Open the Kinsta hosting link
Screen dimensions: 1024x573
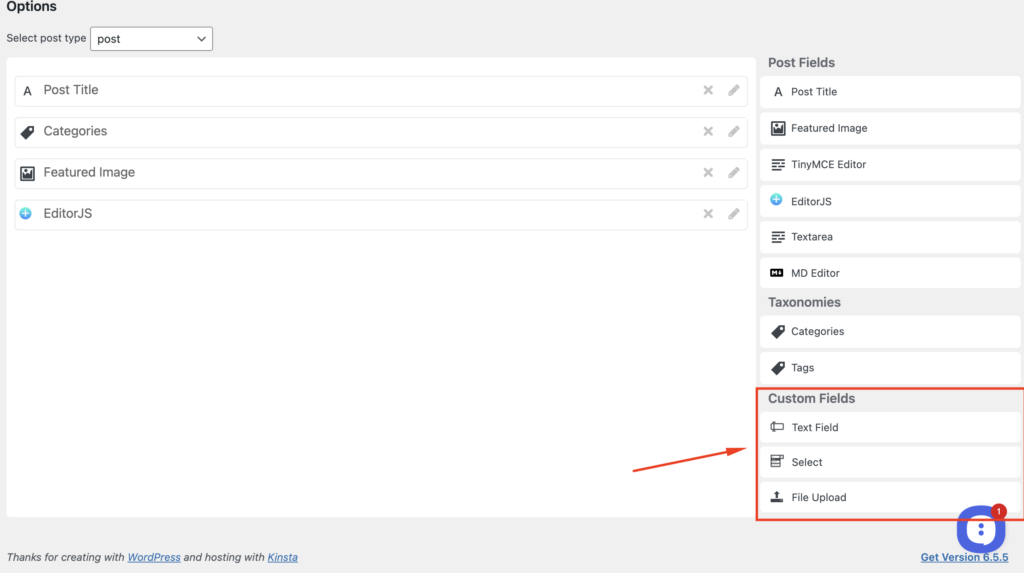282,557
